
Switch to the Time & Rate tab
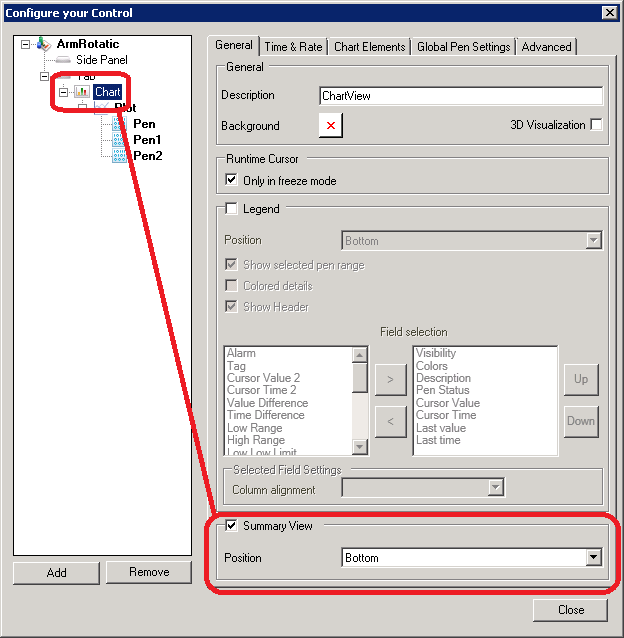click(293, 47)
